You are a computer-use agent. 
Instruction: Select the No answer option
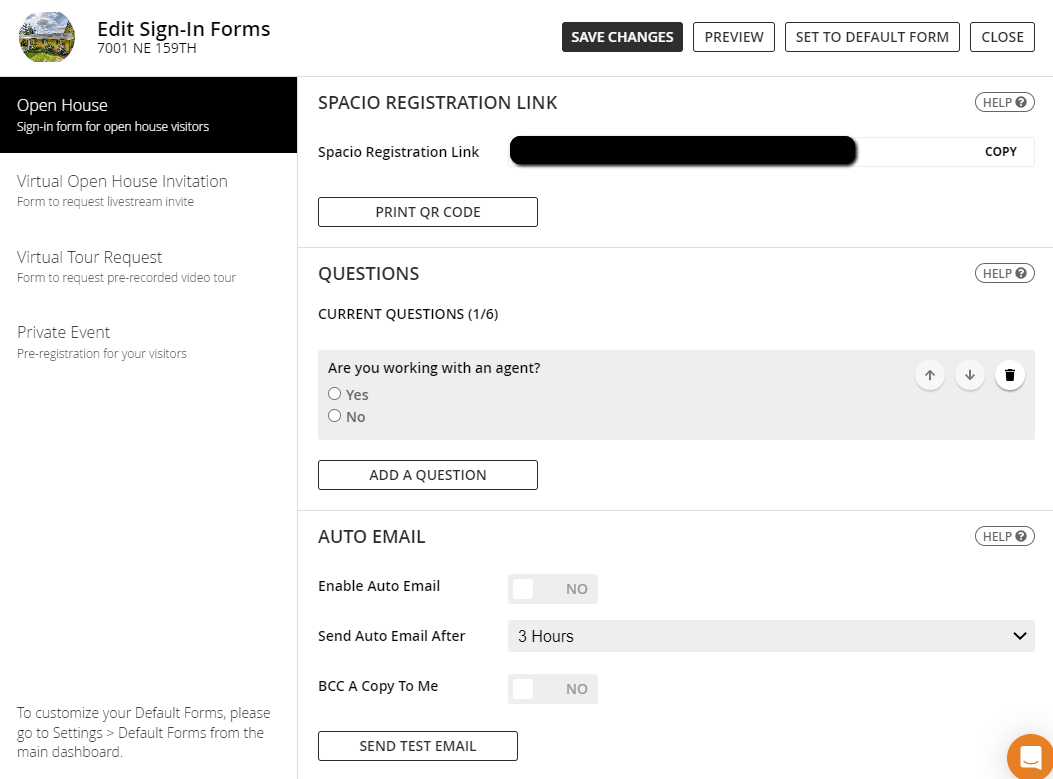(x=335, y=416)
